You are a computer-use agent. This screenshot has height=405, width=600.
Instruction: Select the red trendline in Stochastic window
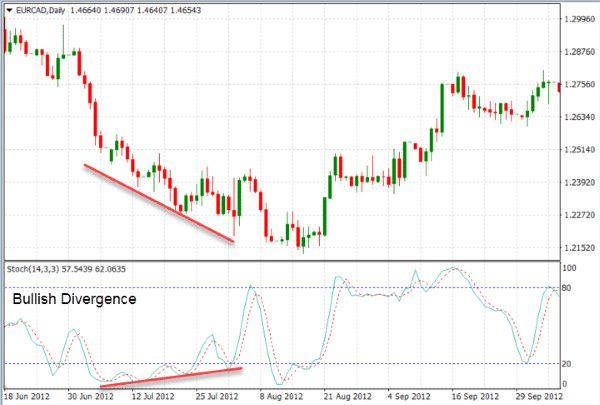(171, 377)
